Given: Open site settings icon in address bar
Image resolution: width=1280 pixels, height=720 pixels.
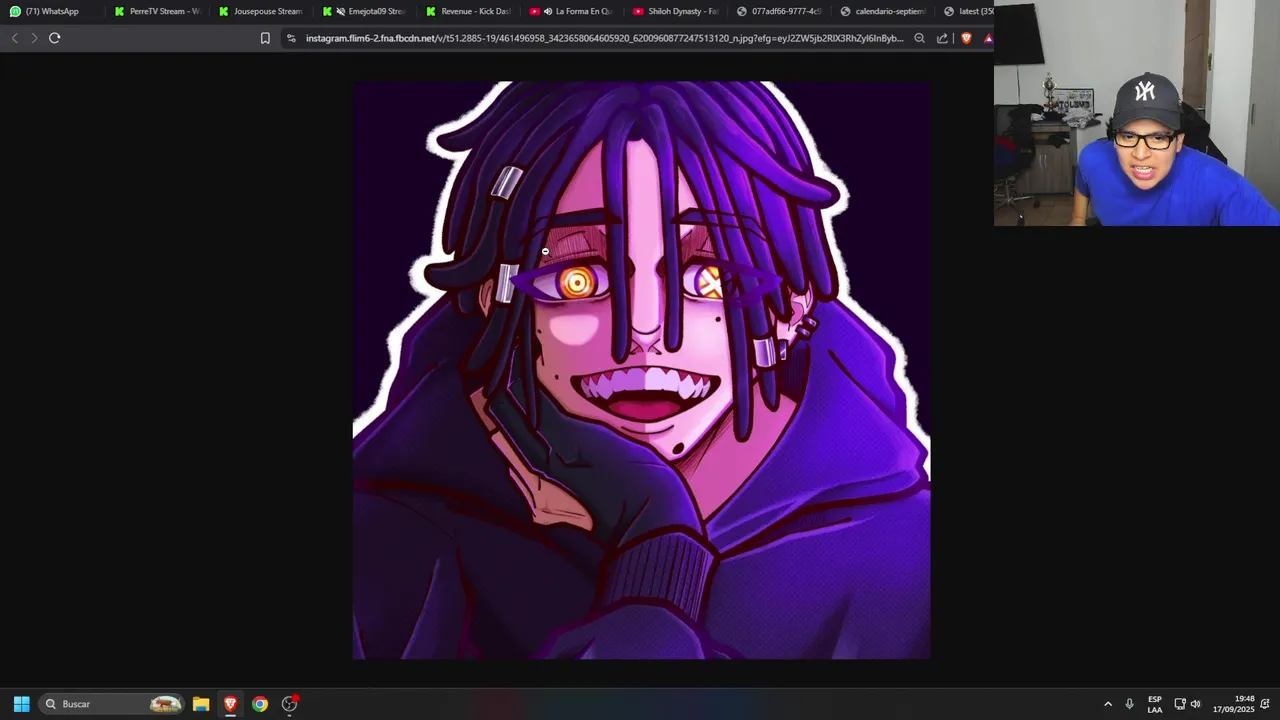Looking at the screenshot, I should point(291,38).
